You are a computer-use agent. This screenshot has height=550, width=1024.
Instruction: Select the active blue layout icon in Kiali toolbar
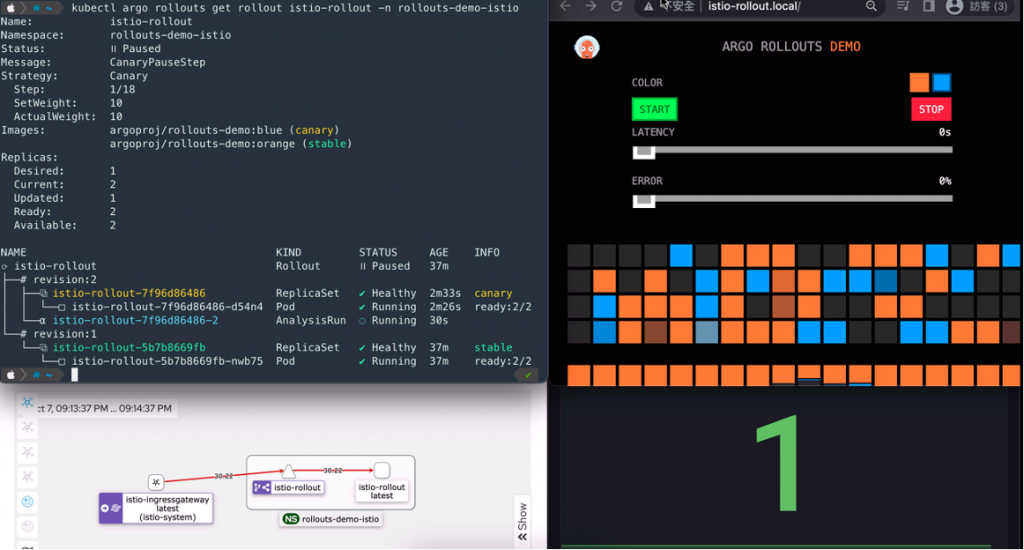point(27,402)
